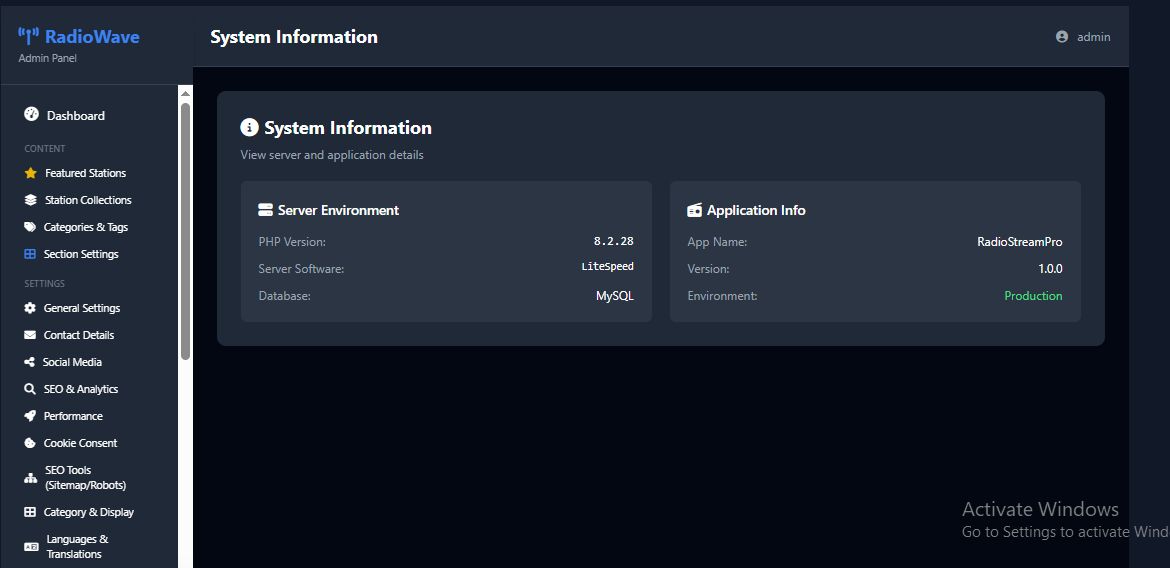Screen dimensions: 1170x568
Task: Click the sidebar scrollbar thumb
Action: point(185,230)
